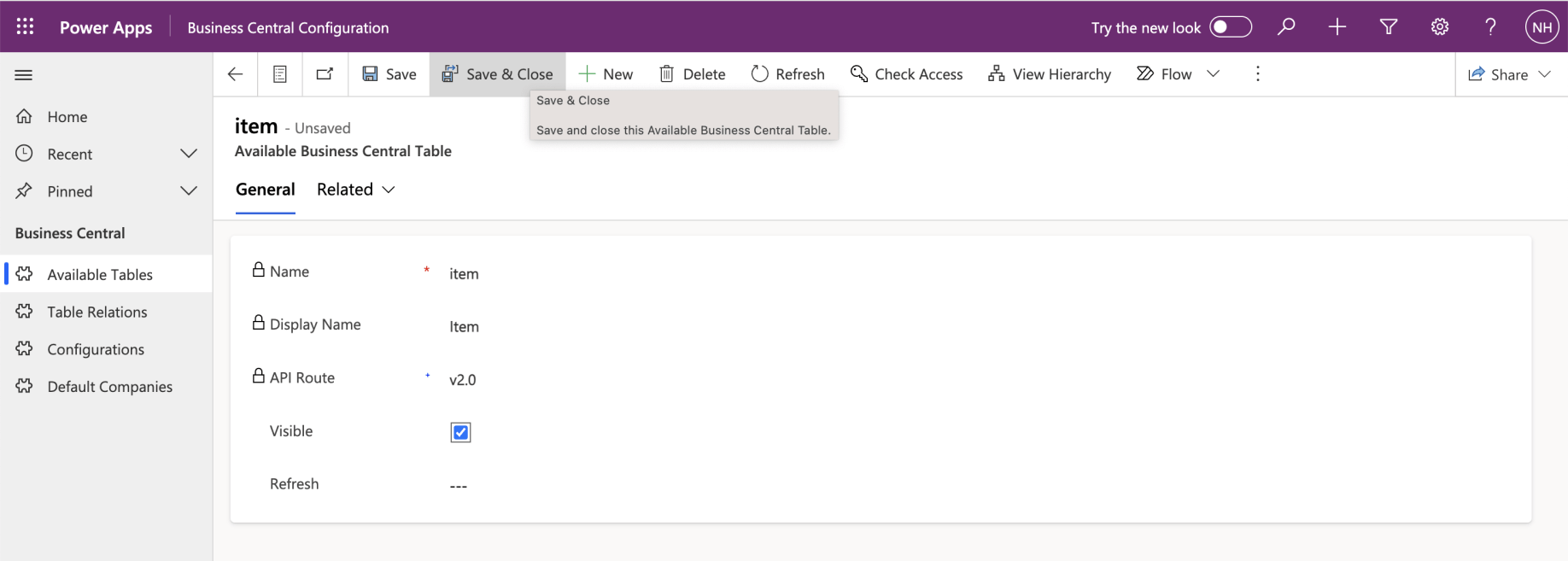Toggle the Try the new look switch
Viewport: 1568px width, 561px height.
point(1231,26)
